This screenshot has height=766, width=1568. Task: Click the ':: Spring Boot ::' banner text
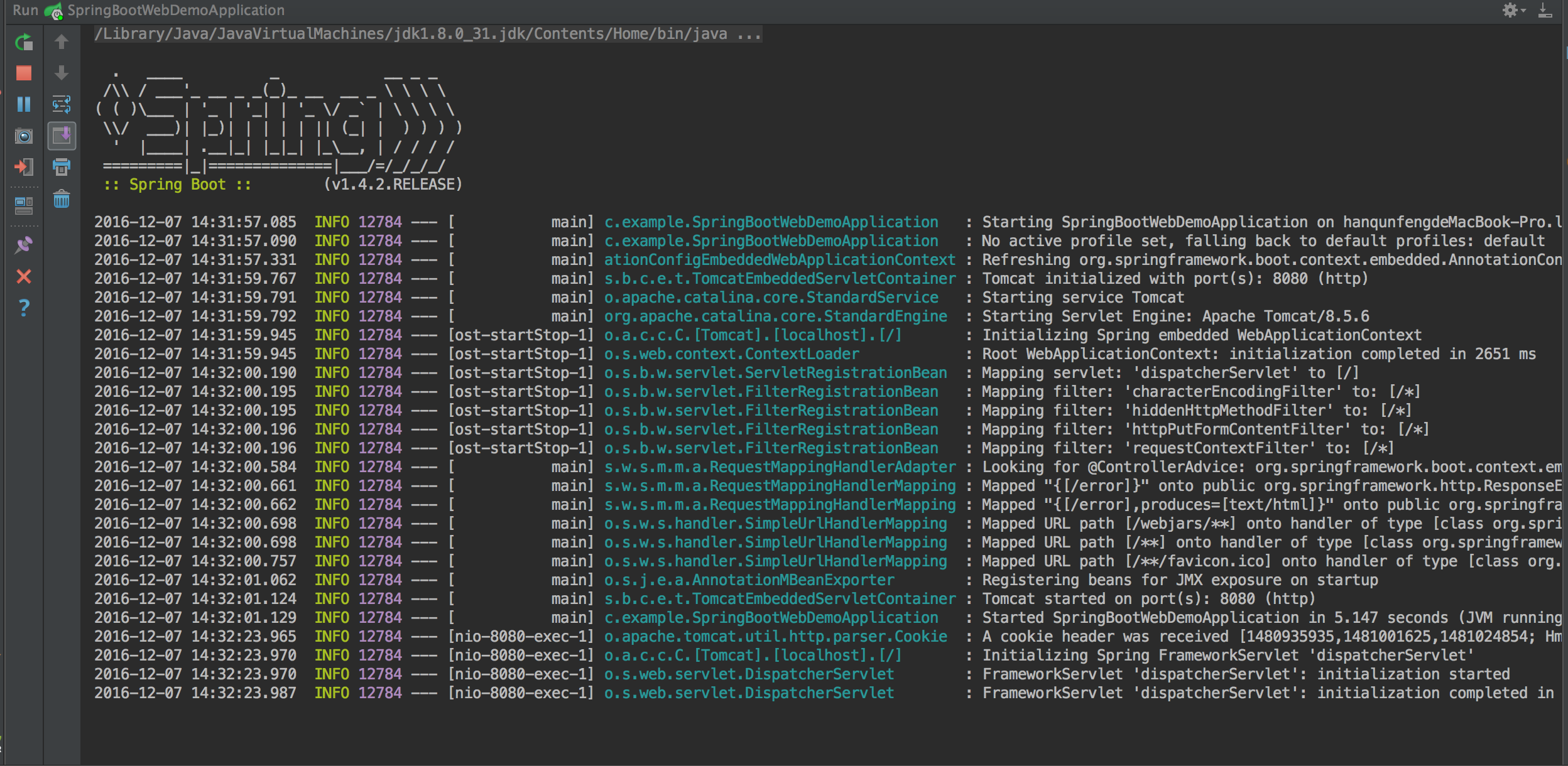(x=177, y=185)
